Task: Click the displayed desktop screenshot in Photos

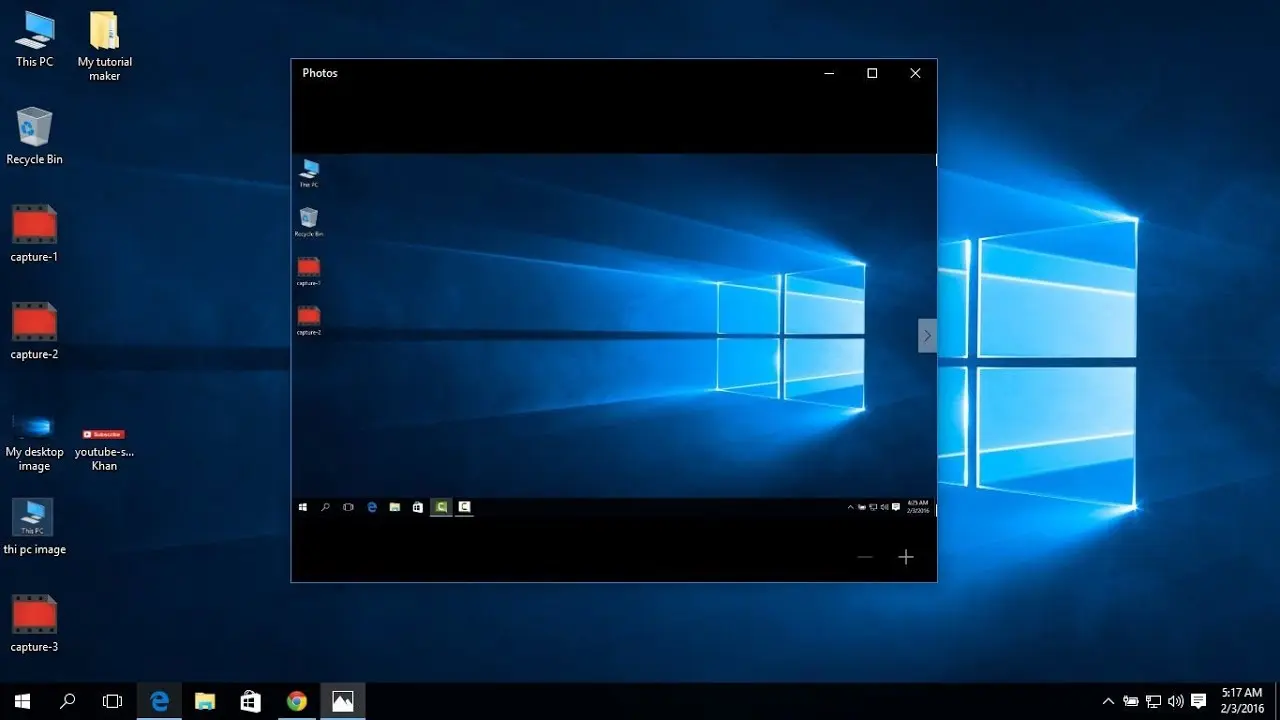Action: 614,335
